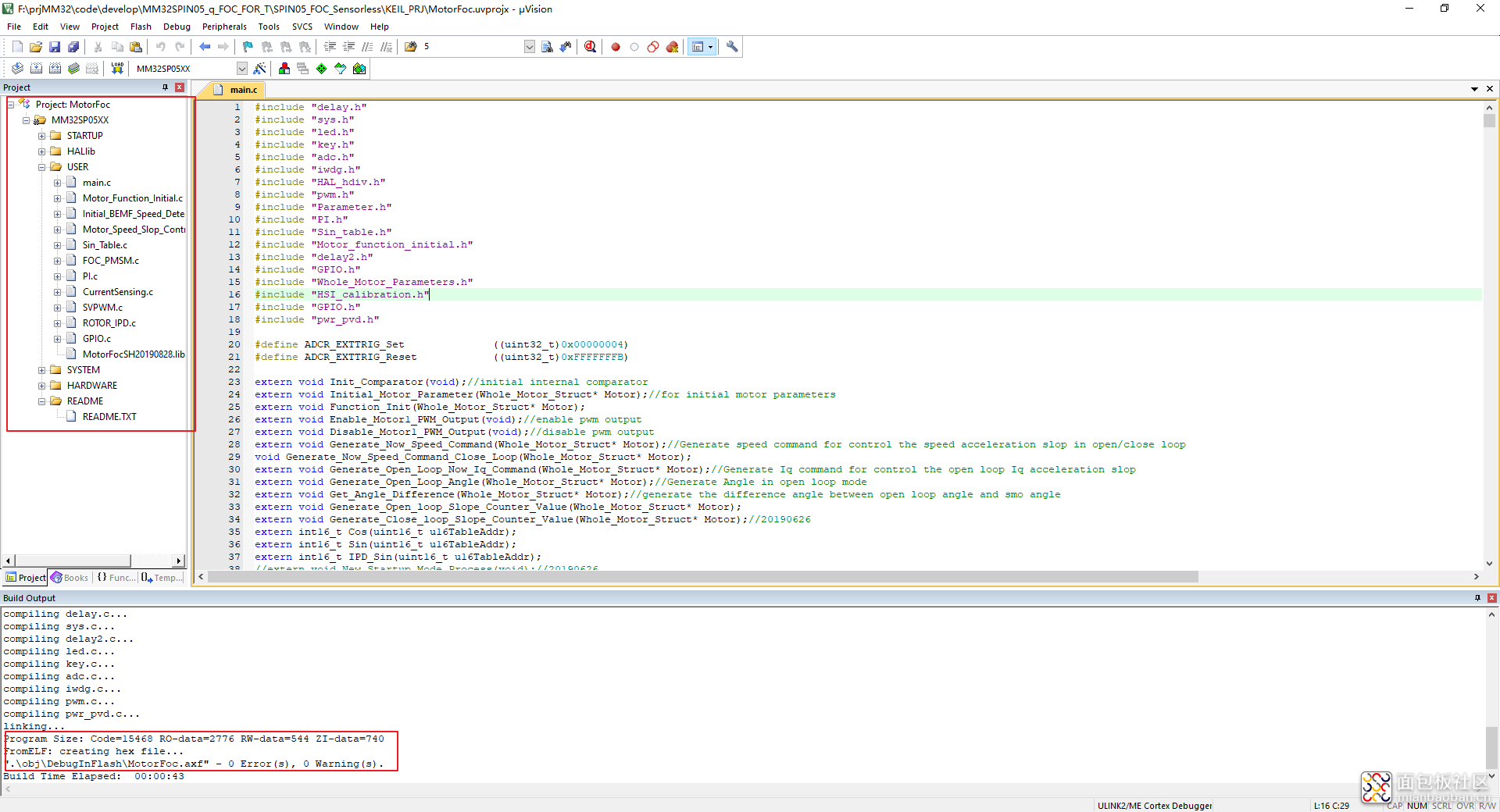Navigate backwards with blue left arrow

[205, 47]
